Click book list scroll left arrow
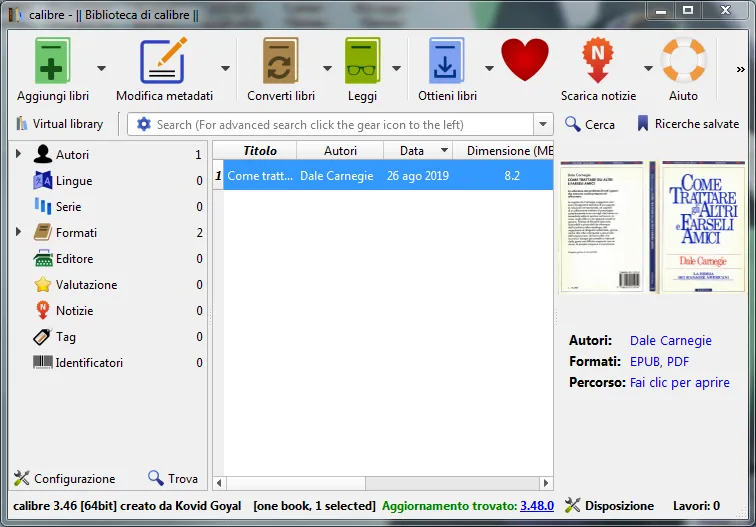Image resolution: width=756 pixels, height=527 pixels. click(x=219, y=483)
